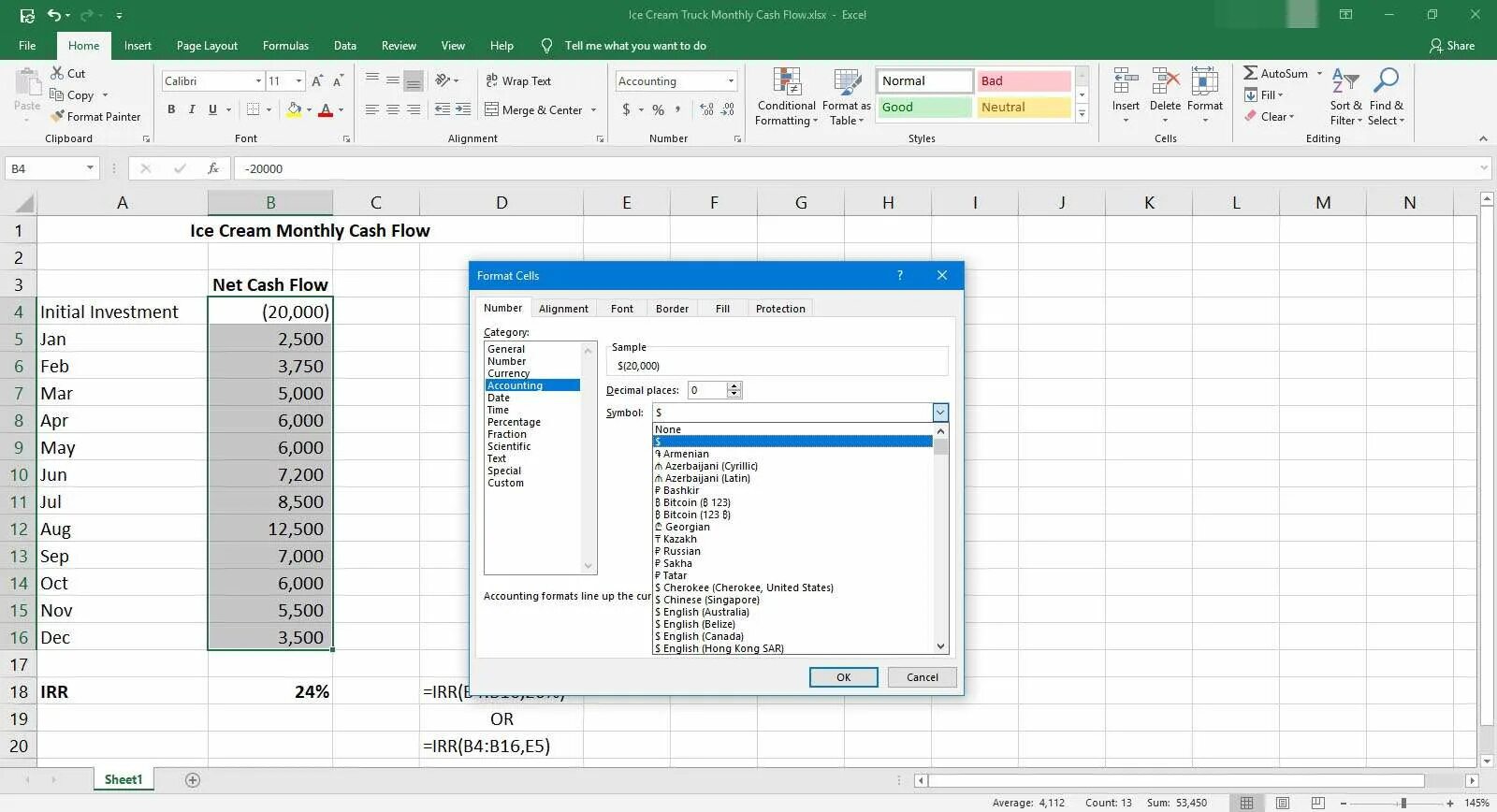Switch to Page Break Preview in status bar
The width and height of the screenshot is (1497, 812).
point(1317,803)
